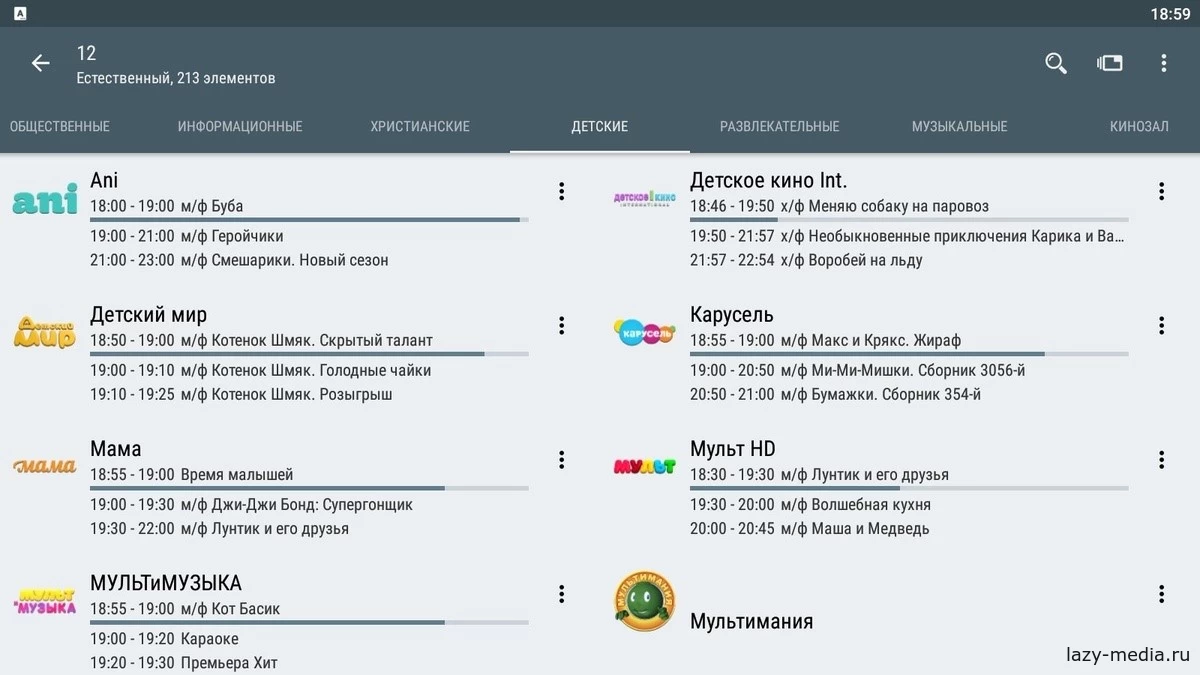1200x675 pixels.
Task: Open the three-dot menu for Детский мир
Action: 562,325
